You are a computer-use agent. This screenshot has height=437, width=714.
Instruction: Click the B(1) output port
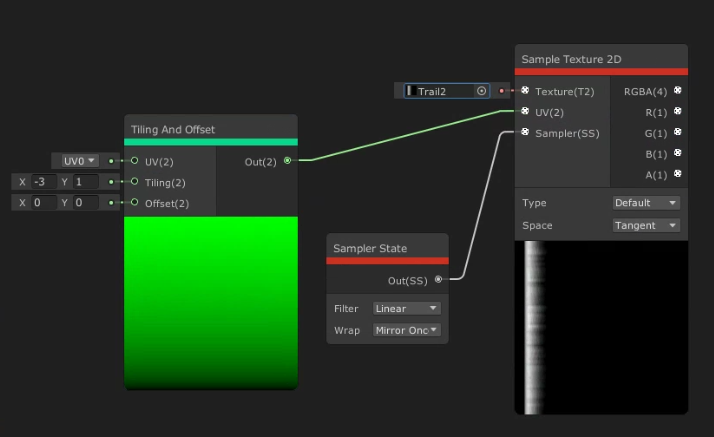tap(678, 153)
